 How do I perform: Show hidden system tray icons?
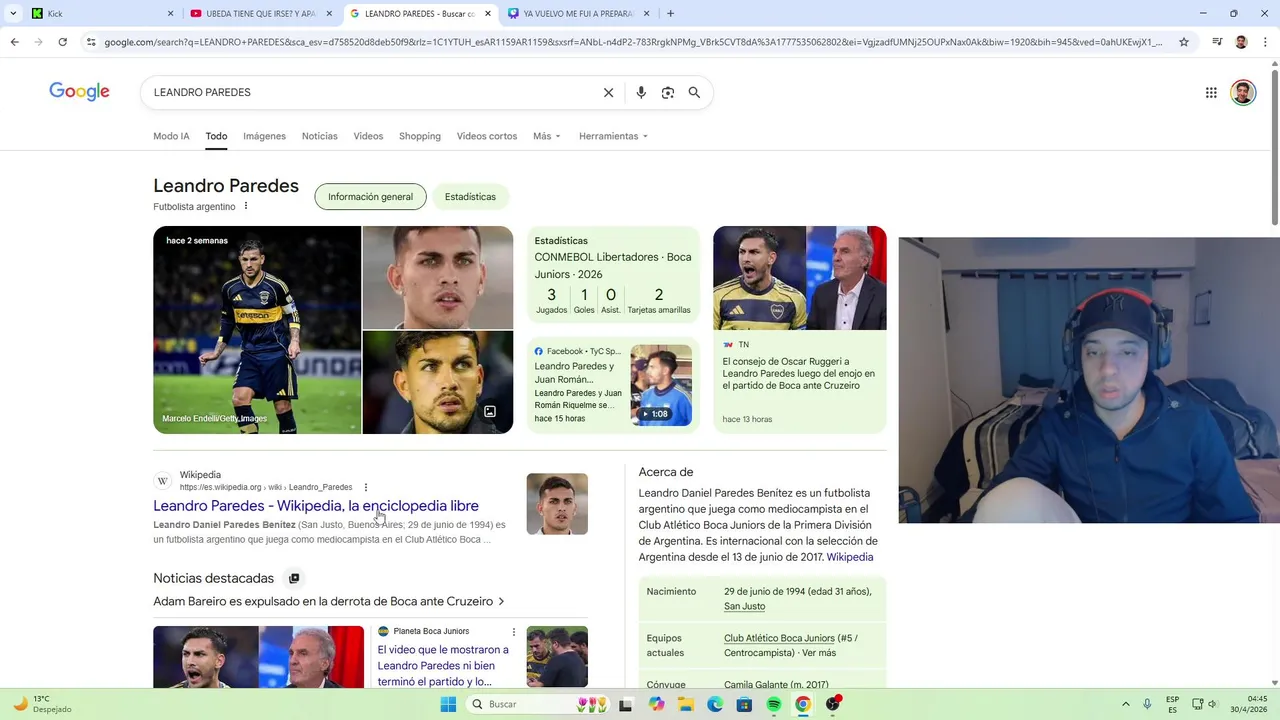(x=1125, y=704)
